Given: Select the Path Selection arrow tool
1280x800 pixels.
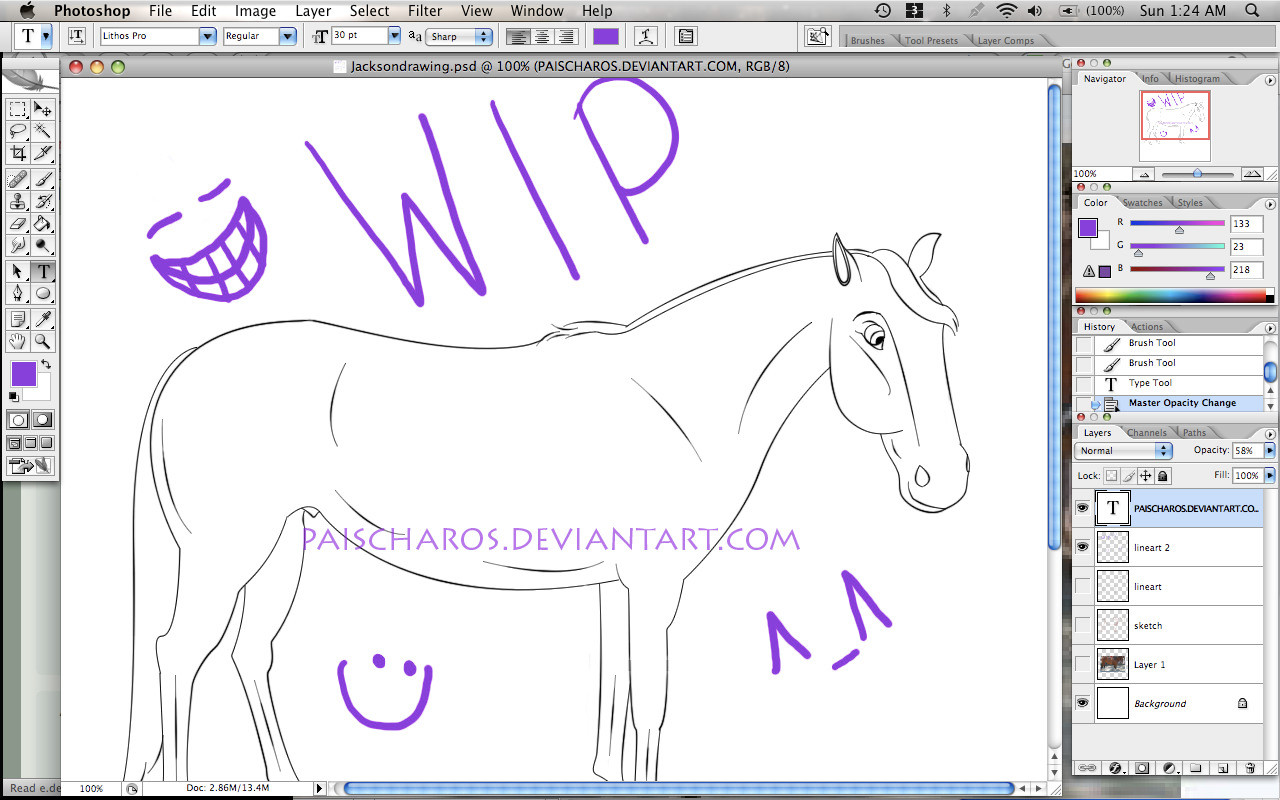Looking at the screenshot, I should (18, 272).
